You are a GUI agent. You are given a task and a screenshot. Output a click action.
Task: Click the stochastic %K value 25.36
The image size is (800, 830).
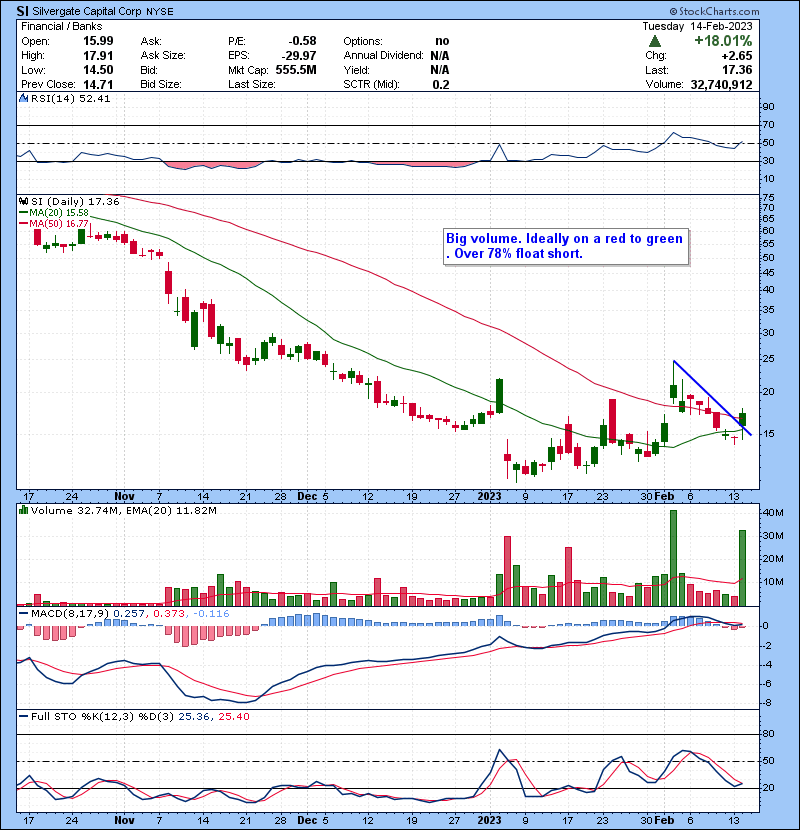tap(194, 717)
